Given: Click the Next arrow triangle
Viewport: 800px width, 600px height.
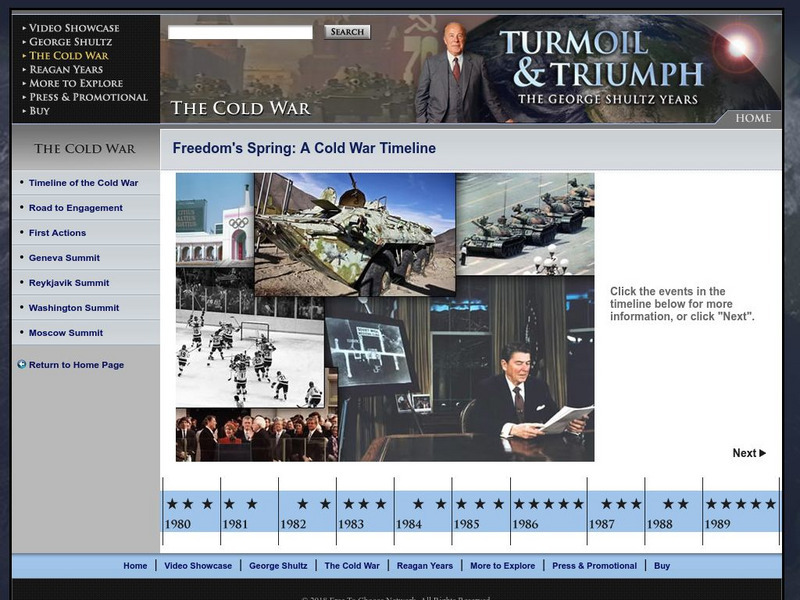Looking at the screenshot, I should click(x=763, y=453).
